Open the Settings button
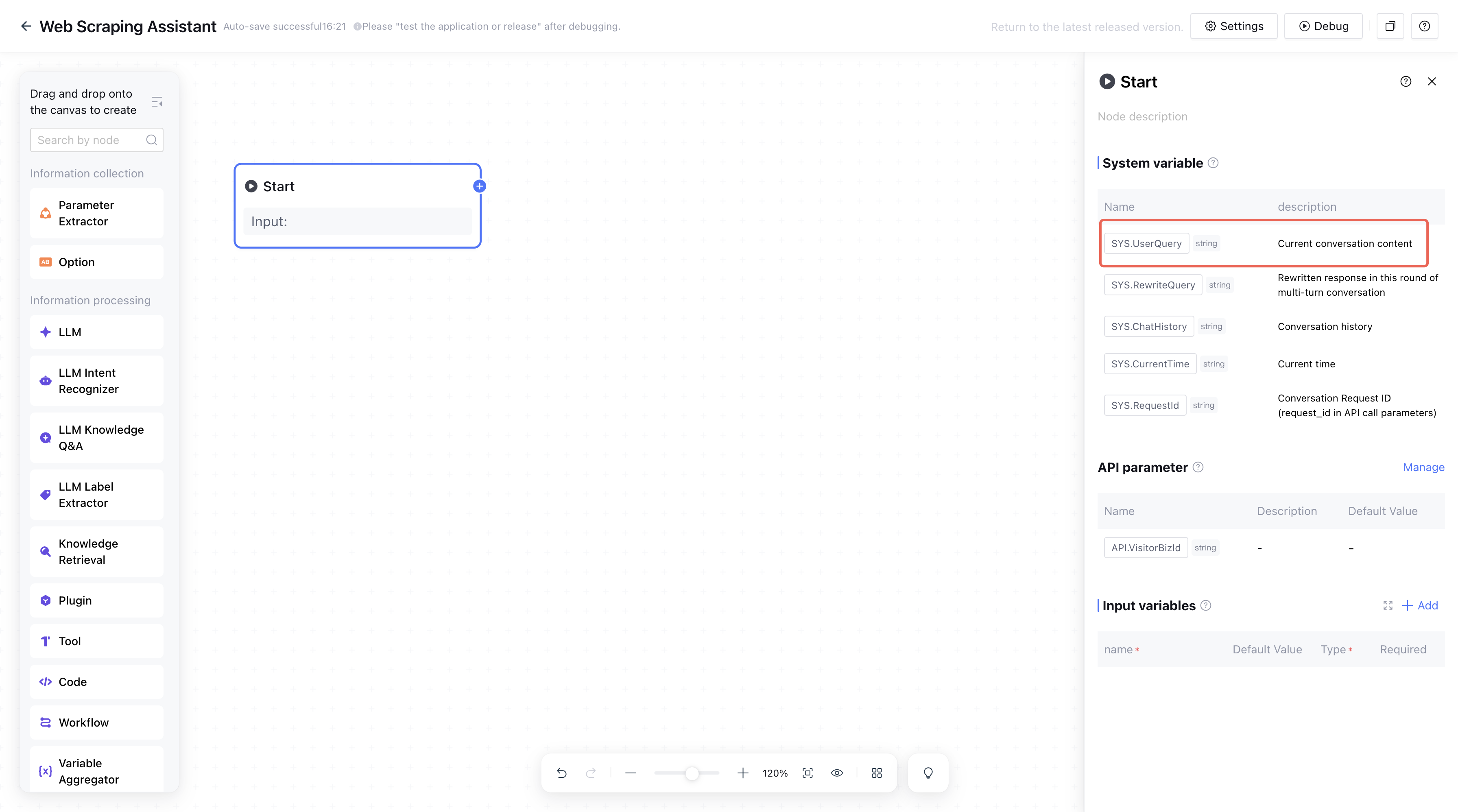Screen dimensions: 1458x812 tap(1234, 26)
